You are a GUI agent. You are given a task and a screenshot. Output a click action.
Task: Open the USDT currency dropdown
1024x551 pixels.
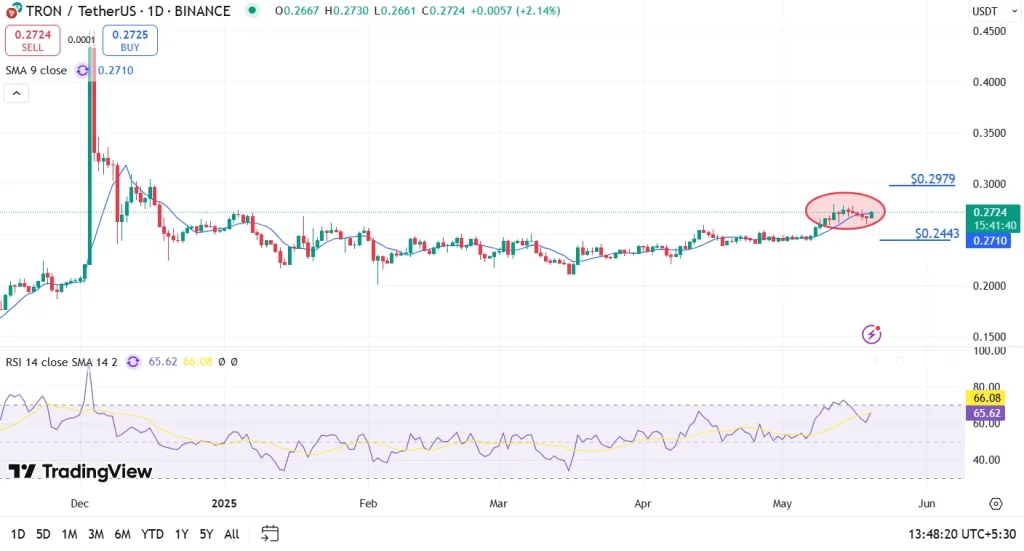point(994,11)
